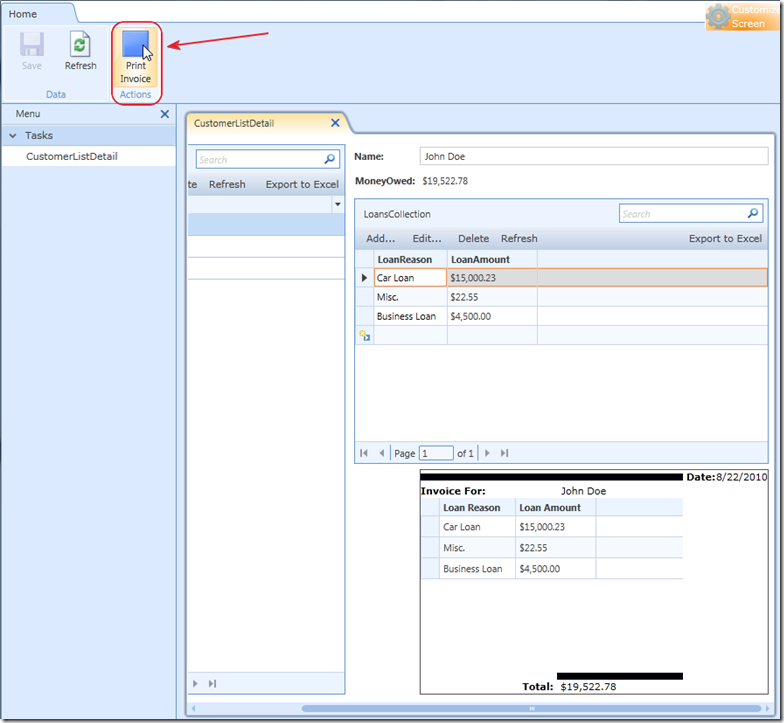Click customer list search magnifier icon
The width and height of the screenshot is (784, 723).
(330, 159)
